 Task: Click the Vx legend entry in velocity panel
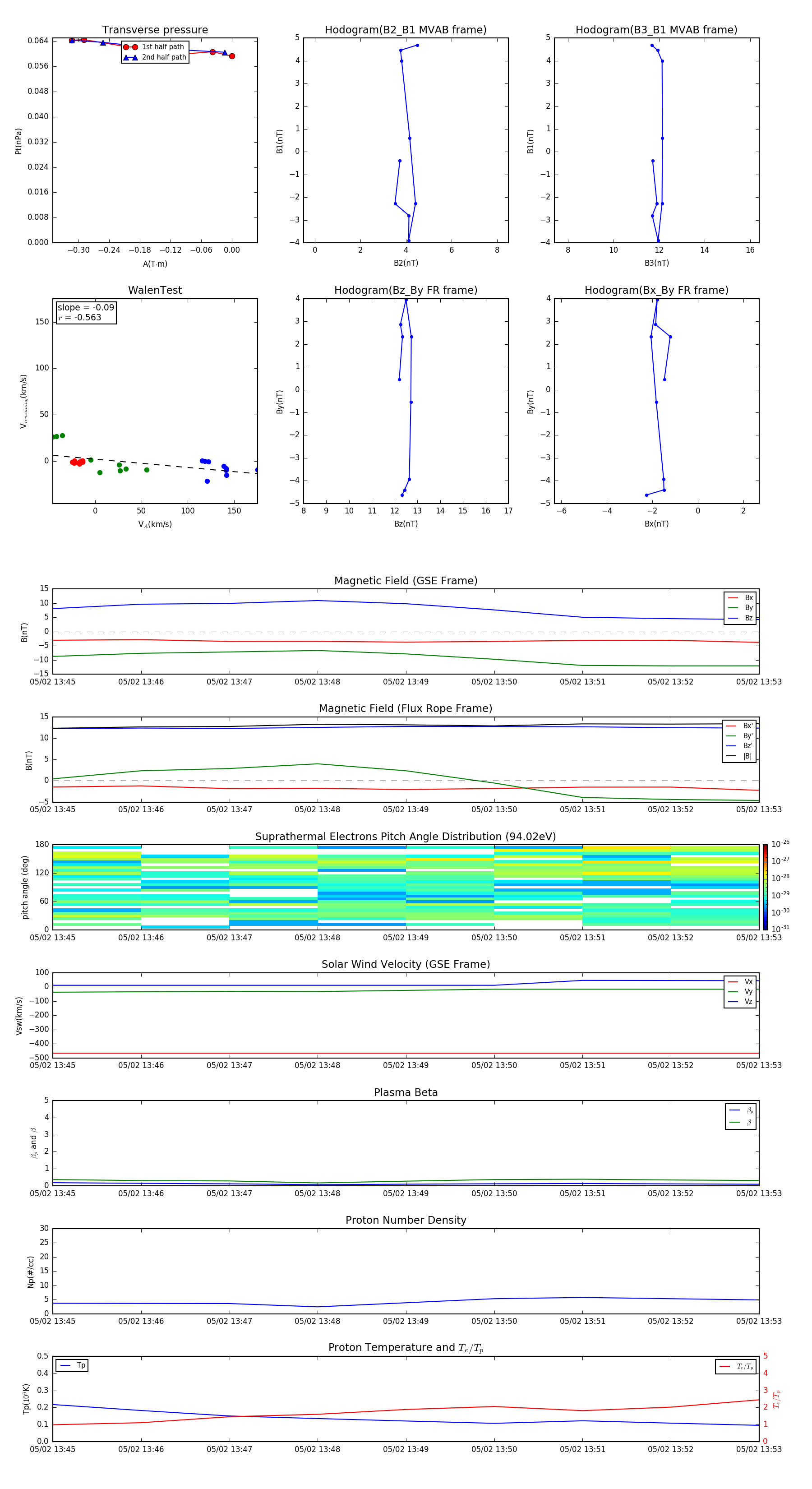coord(740,981)
